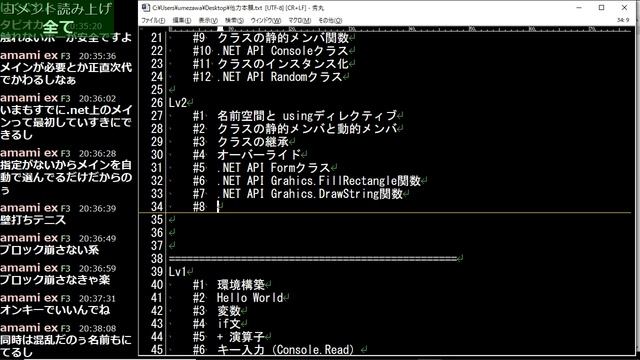The width and height of the screenshot is (640, 360).
Task: Click comment '壁打ちテニス'
Action: click(33, 220)
